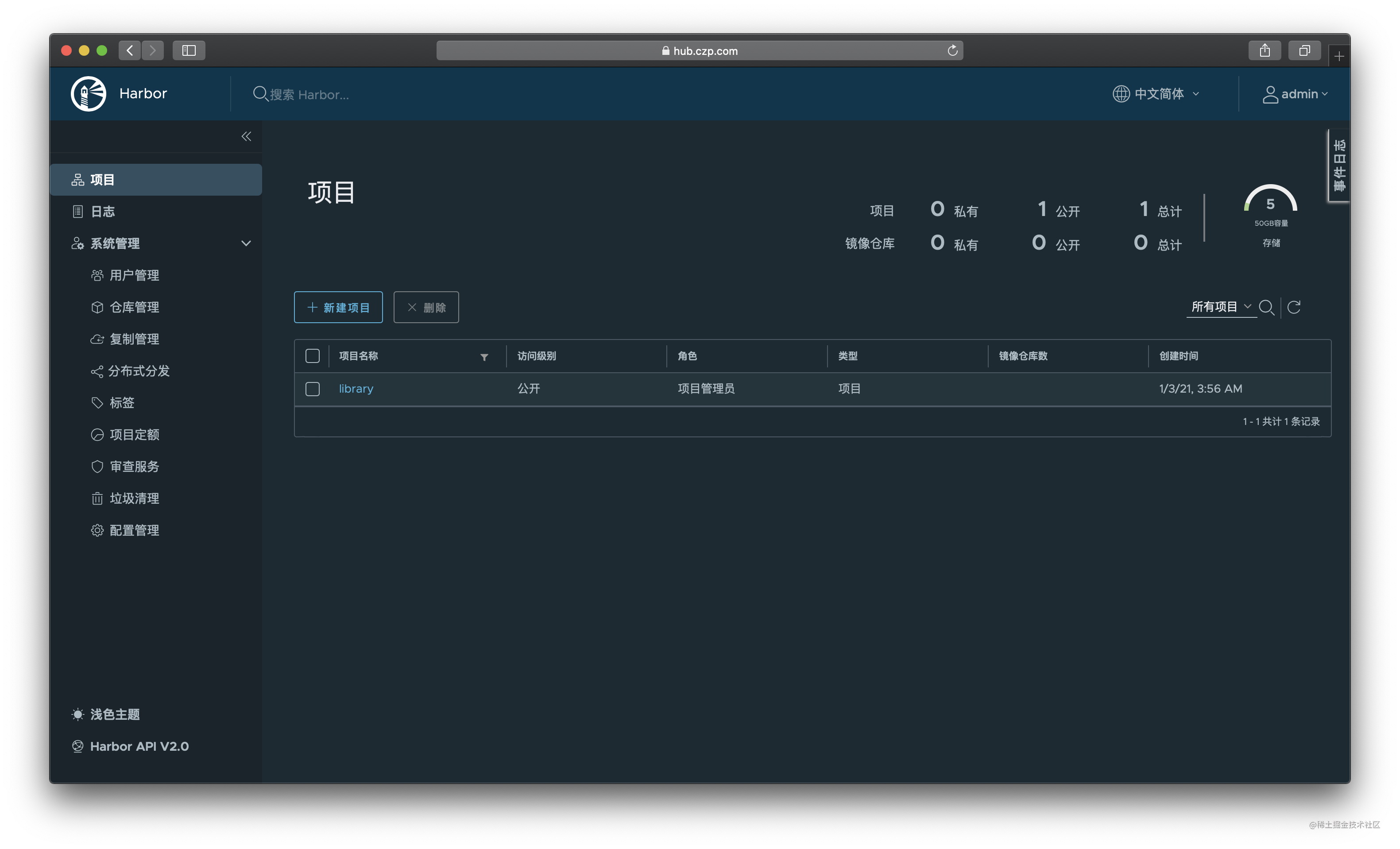This screenshot has width=1400, height=849.
Task: Open the admin user menu
Action: [x=1295, y=94]
